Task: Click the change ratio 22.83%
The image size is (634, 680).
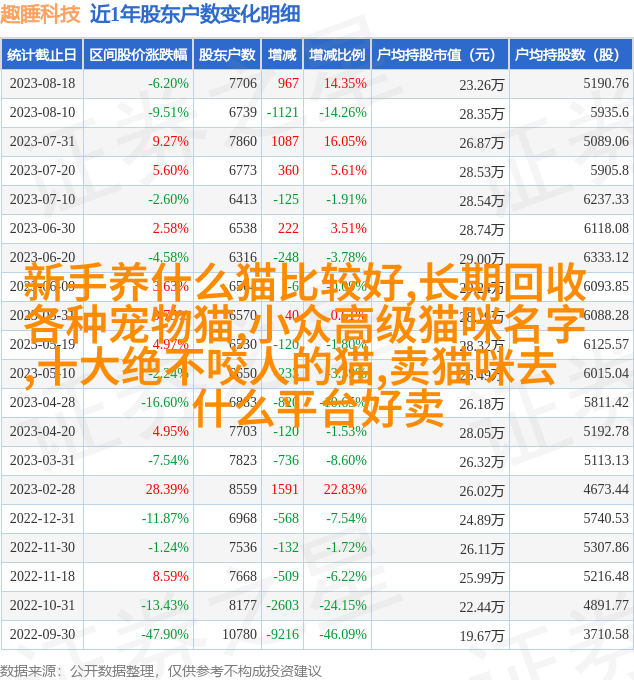Action: pos(345,490)
